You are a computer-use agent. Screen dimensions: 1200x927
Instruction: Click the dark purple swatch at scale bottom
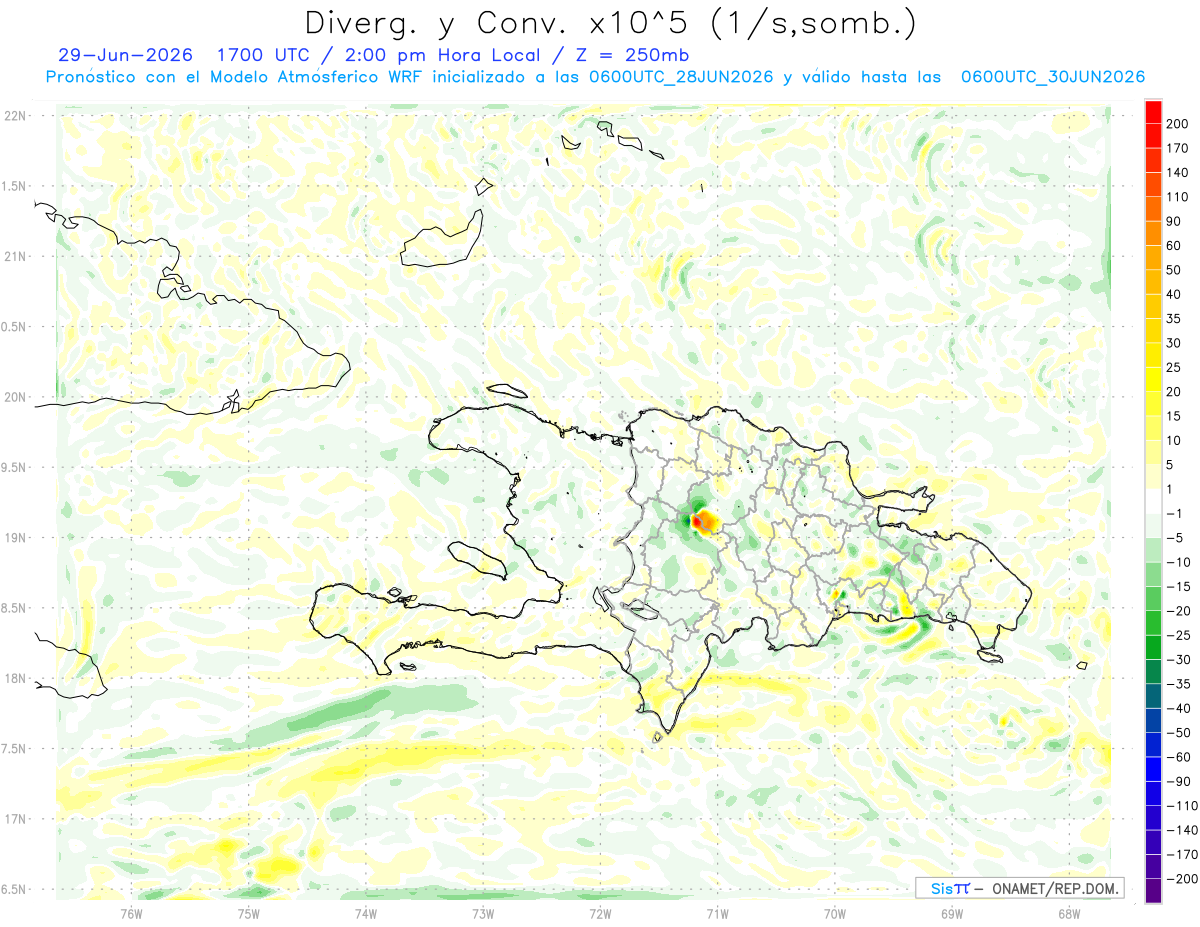point(1154,891)
